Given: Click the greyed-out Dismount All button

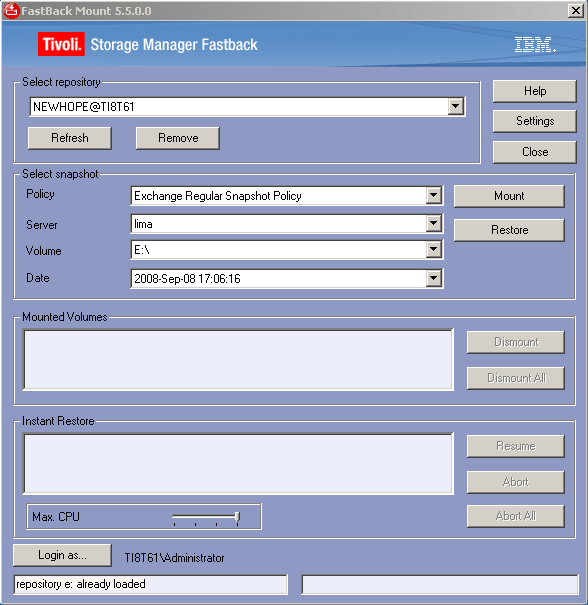Looking at the screenshot, I should (x=516, y=378).
